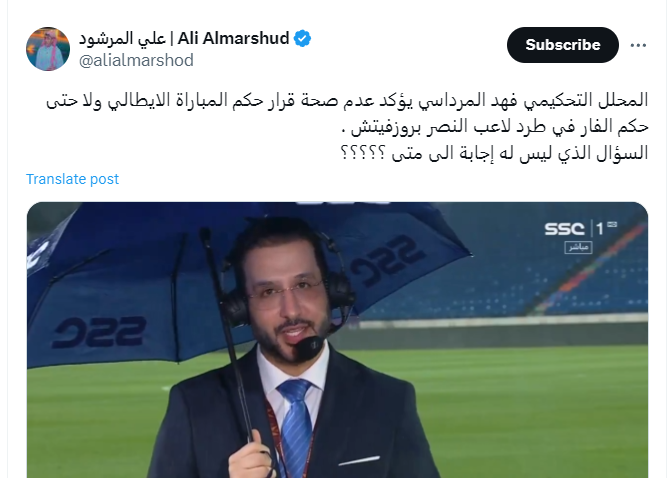Click the Subscribe button
672x478 pixels.
pyautogui.click(x=563, y=45)
